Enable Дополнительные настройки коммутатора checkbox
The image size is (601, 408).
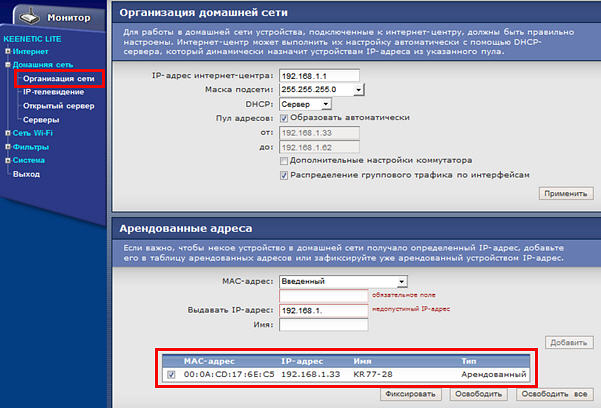pos(286,160)
